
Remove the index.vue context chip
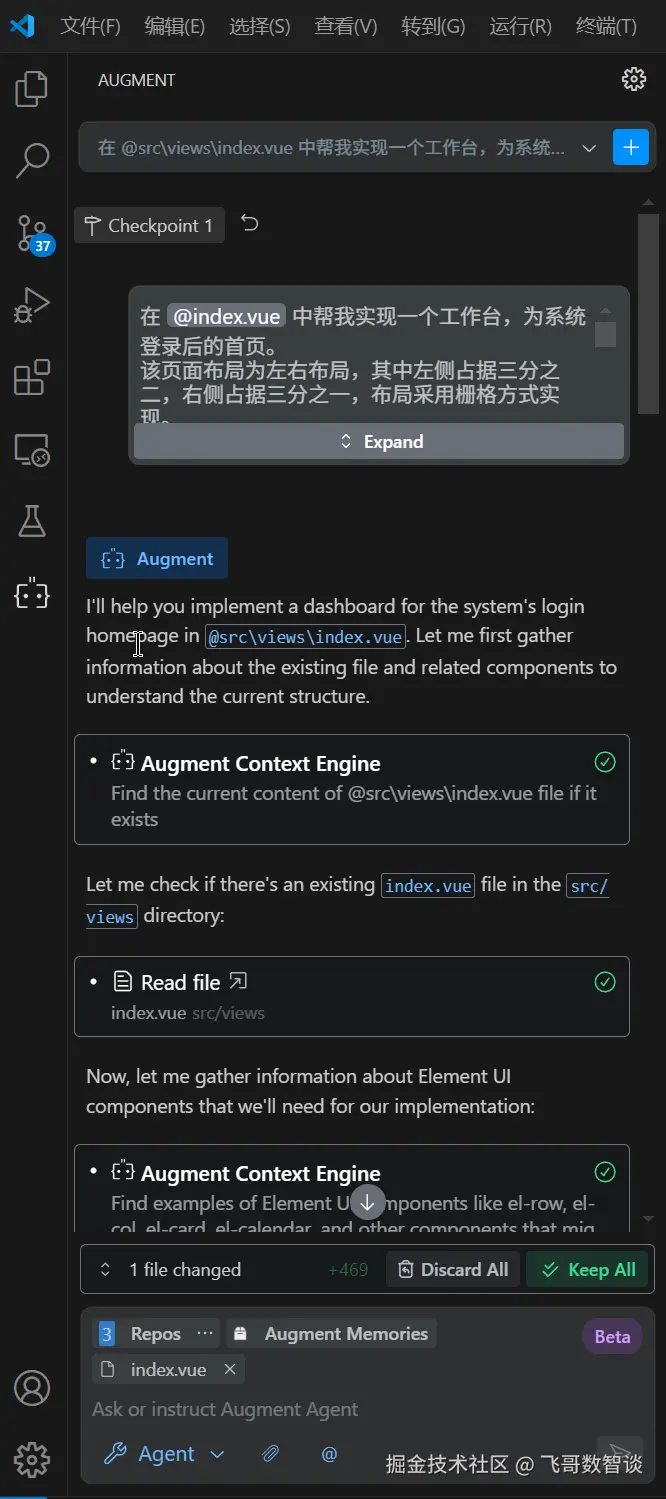[230, 1369]
